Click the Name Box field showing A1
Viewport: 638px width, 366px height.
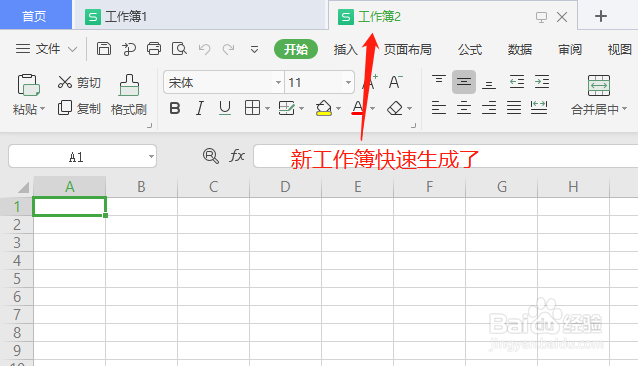[x=83, y=156]
